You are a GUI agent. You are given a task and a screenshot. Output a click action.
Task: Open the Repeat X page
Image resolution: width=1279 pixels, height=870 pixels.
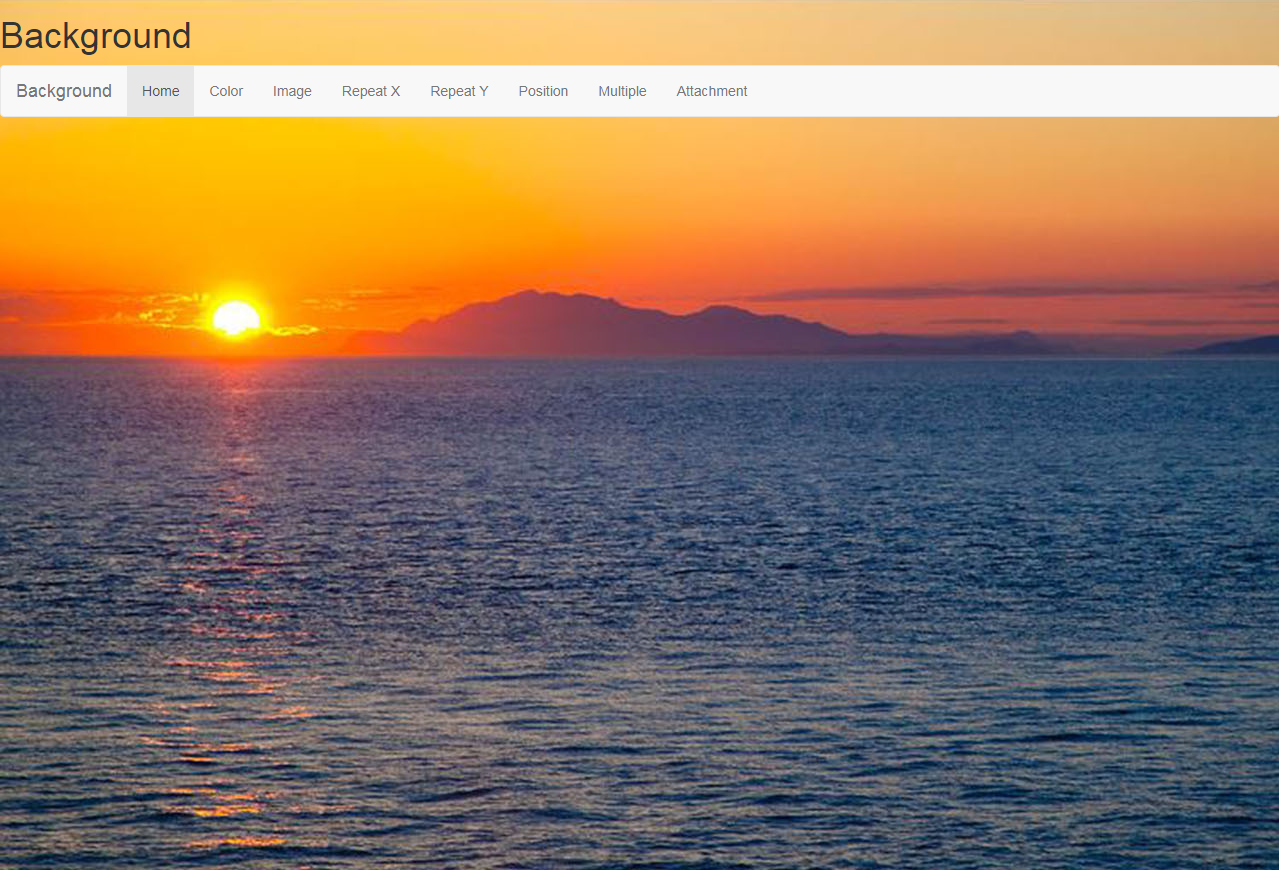point(371,91)
